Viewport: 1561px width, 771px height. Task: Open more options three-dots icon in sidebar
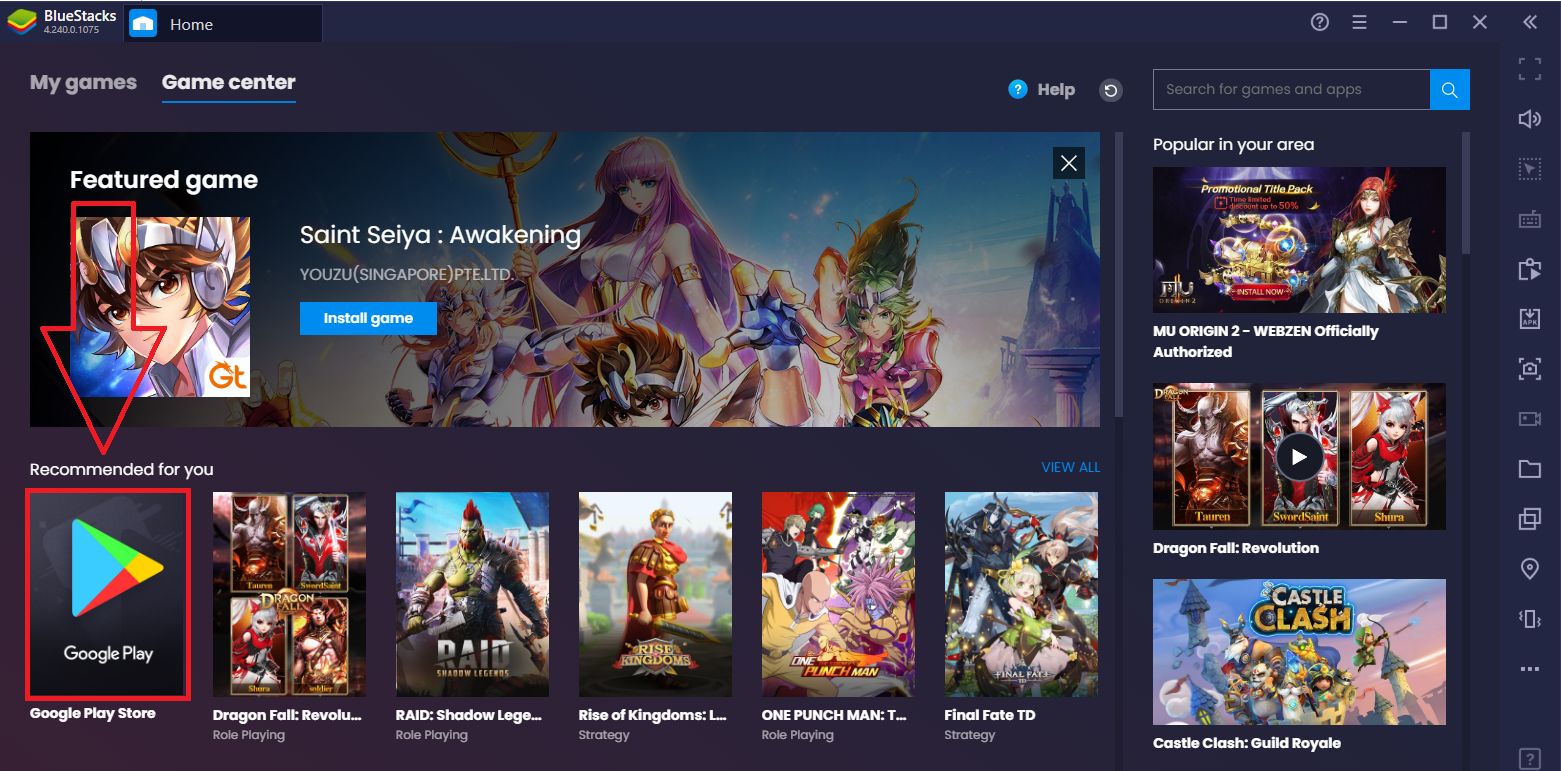point(1529,669)
